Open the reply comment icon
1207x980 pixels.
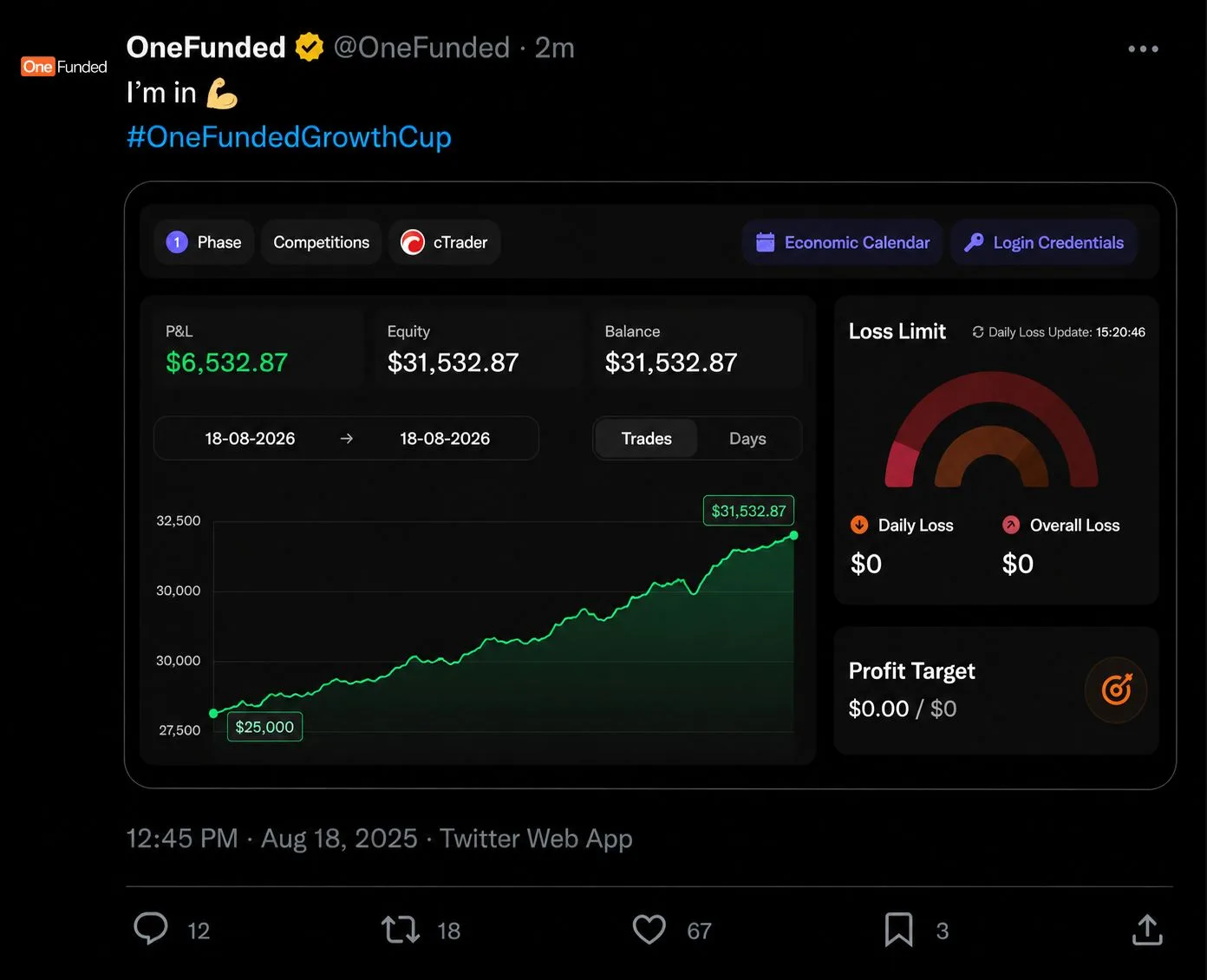[151, 929]
